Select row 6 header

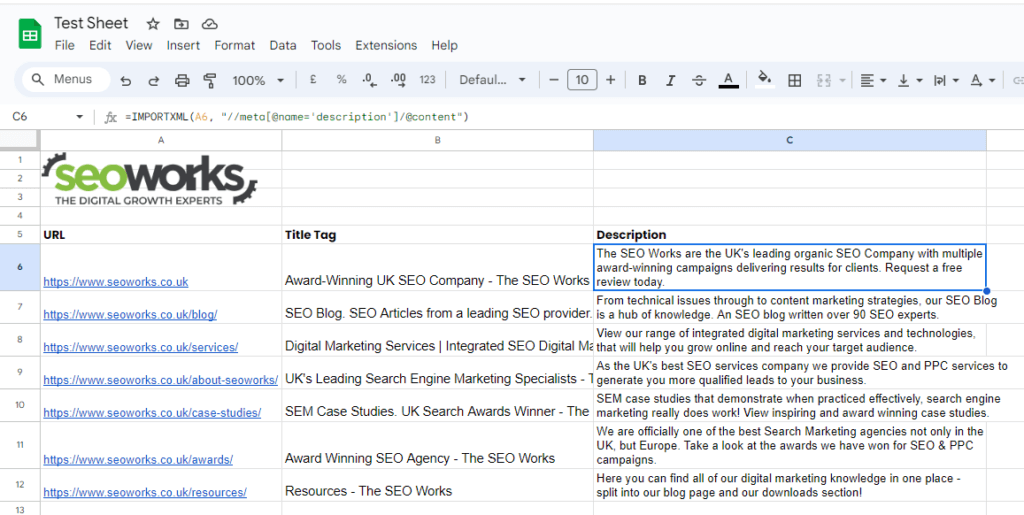pos(20,267)
